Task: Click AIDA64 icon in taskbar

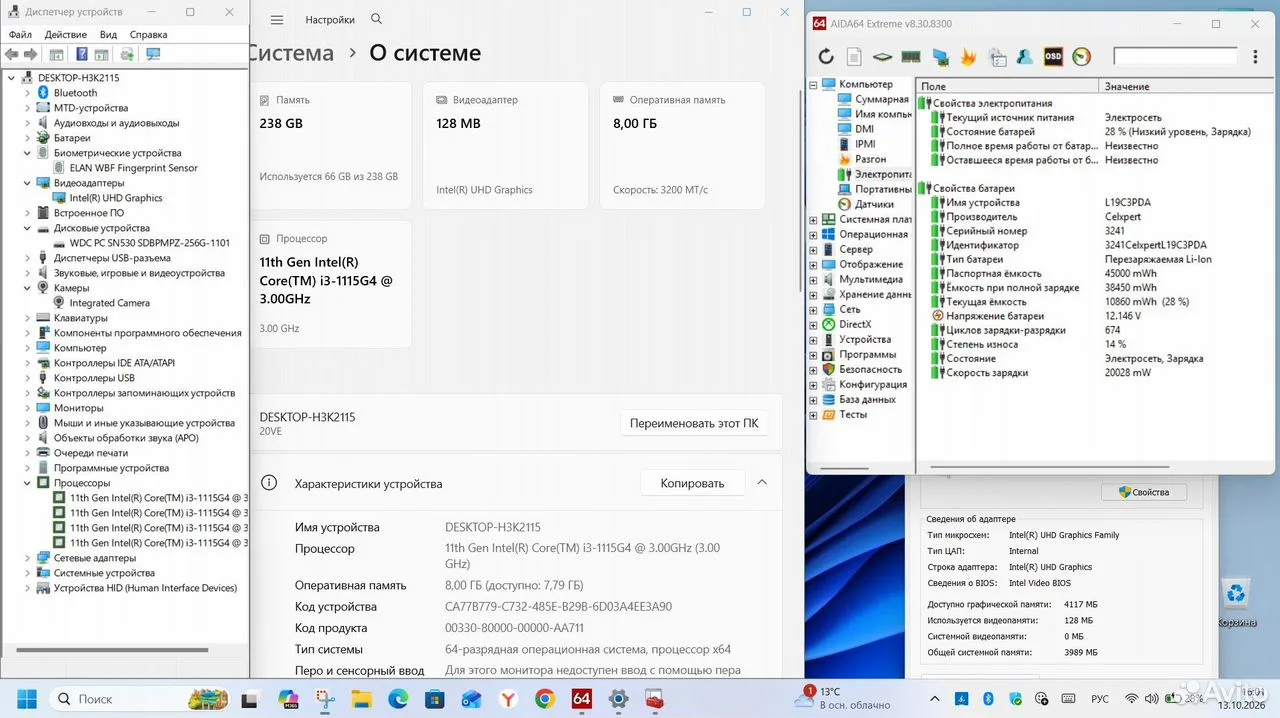Action: pos(582,699)
